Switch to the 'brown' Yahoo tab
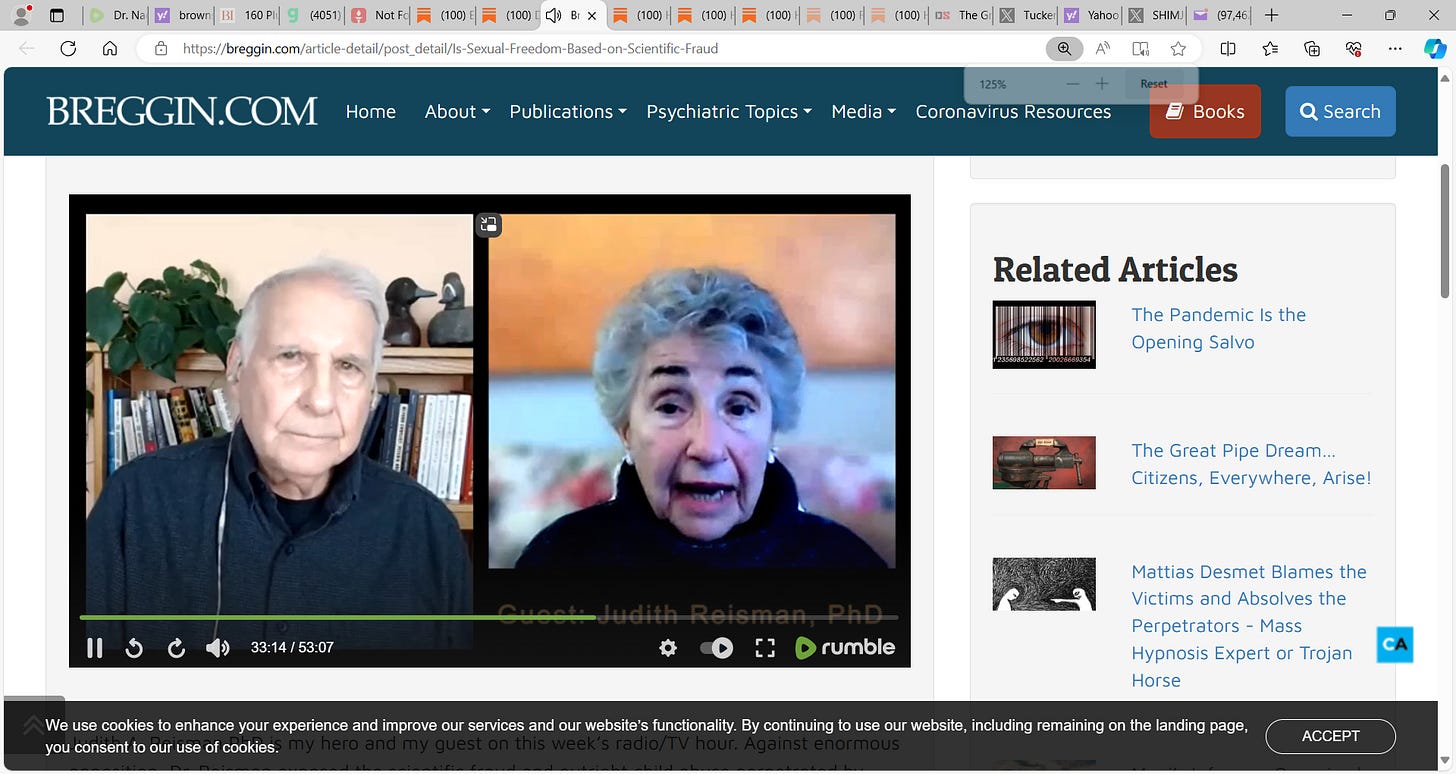 click(x=182, y=15)
